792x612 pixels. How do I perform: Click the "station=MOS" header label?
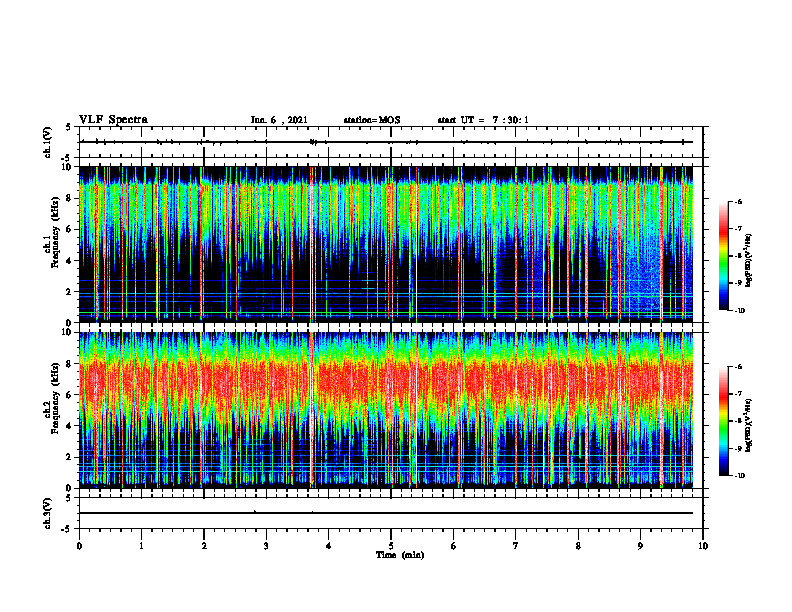(372, 120)
